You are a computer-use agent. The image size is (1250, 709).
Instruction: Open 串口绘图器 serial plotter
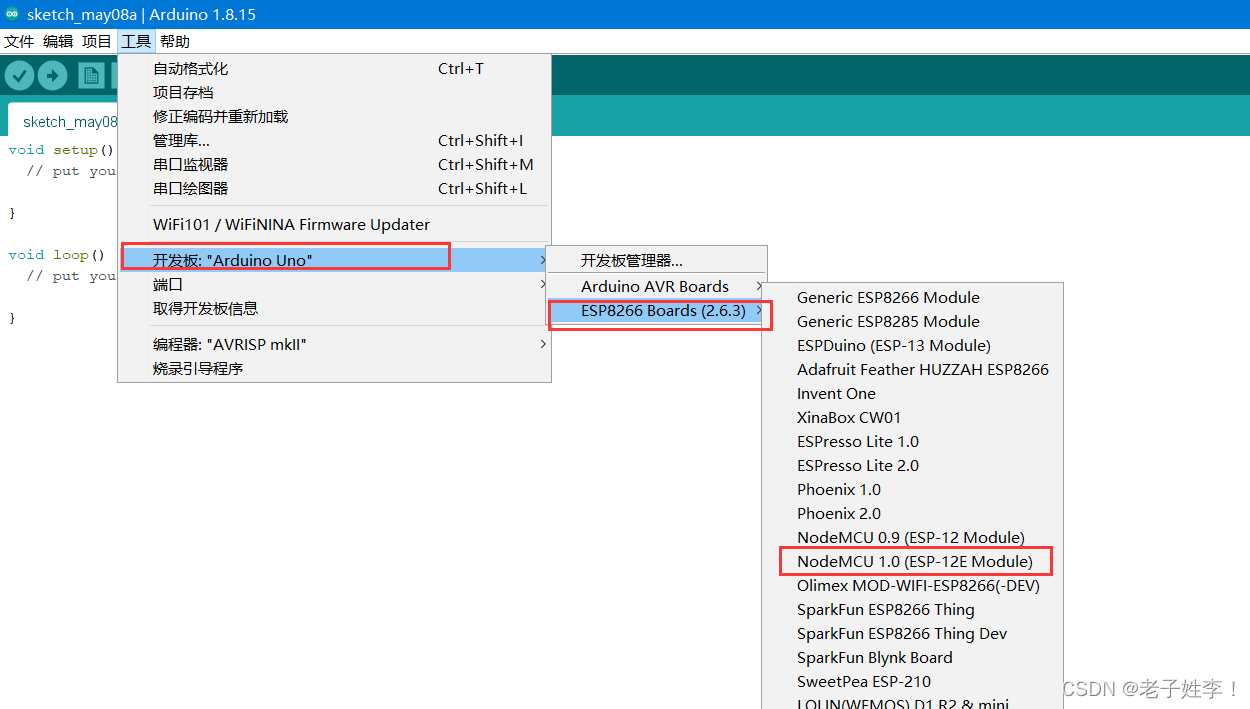(x=334, y=188)
